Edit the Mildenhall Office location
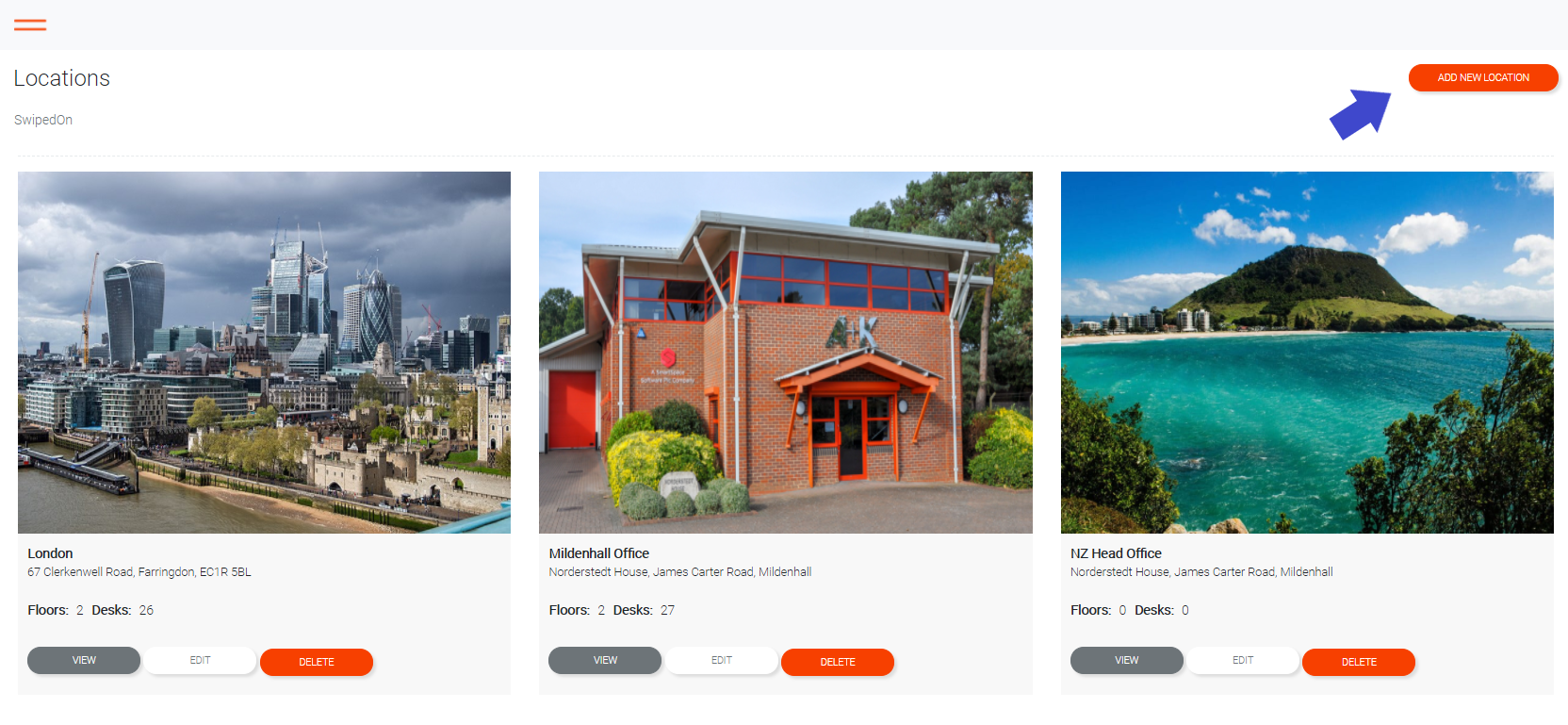The image size is (1568, 725). coord(722,660)
